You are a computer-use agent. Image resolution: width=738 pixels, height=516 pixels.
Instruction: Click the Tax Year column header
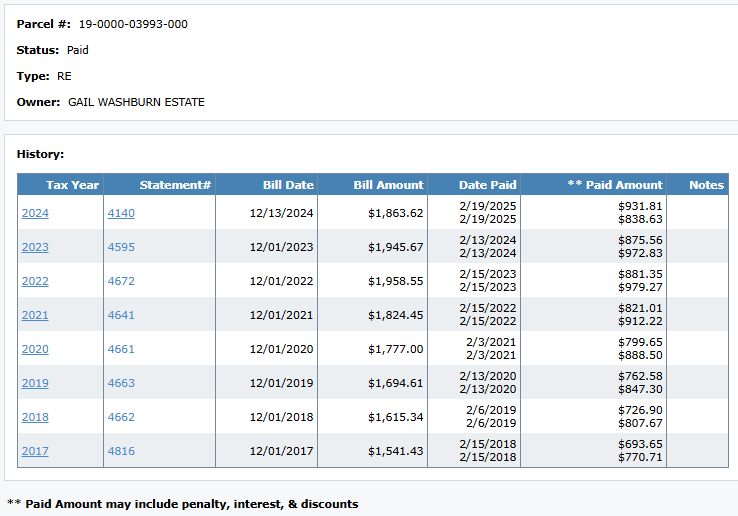tap(72, 185)
